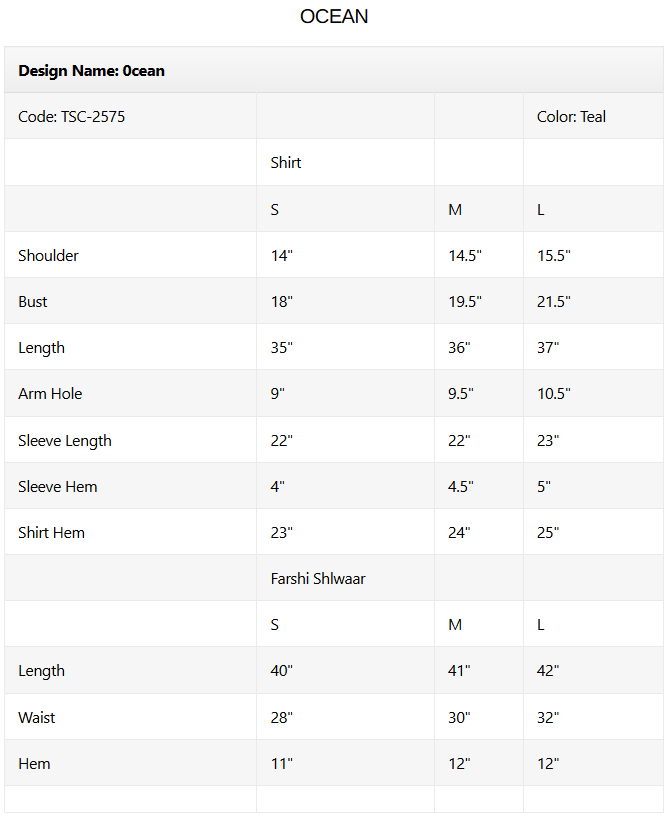Image resolution: width=672 pixels, height=818 pixels.
Task: Select the "Bust" row label
Action: click(x=33, y=302)
